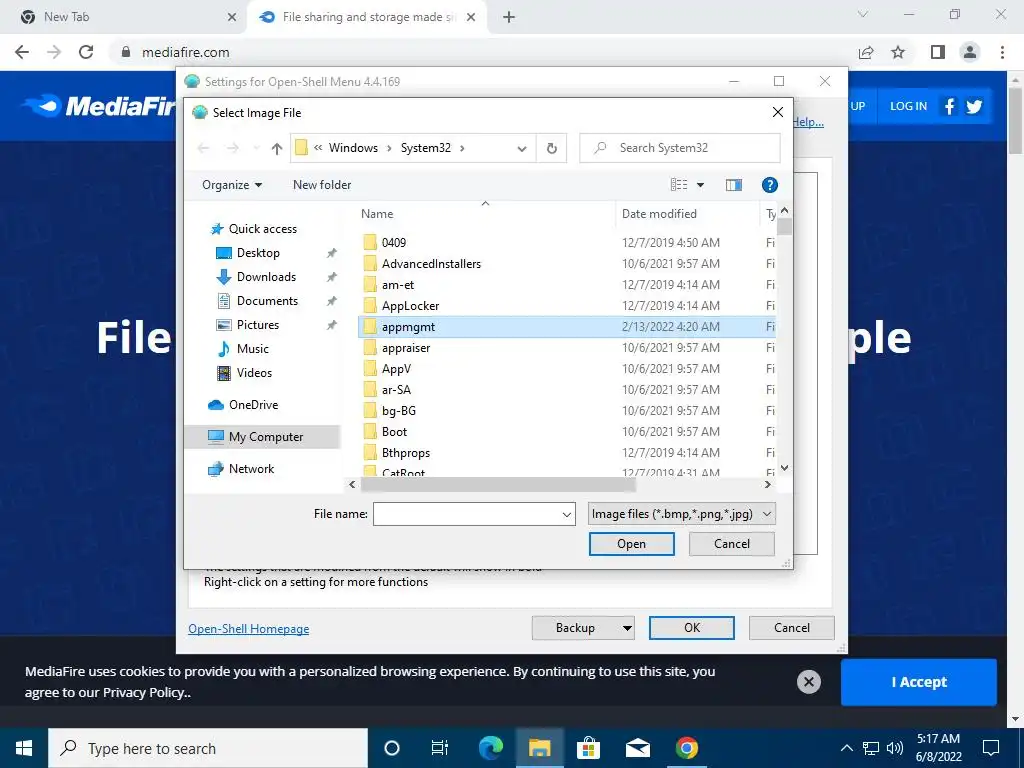Bookmark this page with the star icon
Viewport: 1024px width, 768px height.
coord(898,52)
